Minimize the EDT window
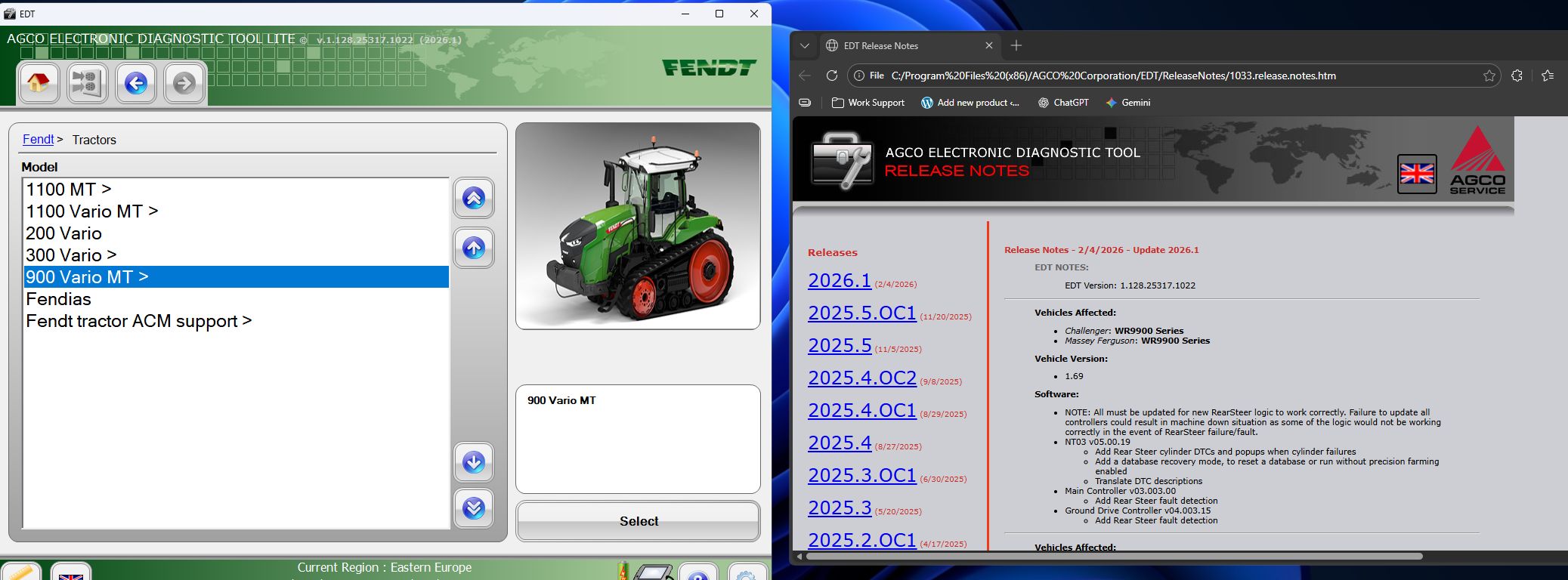This screenshot has height=580, width=1568. (685, 14)
